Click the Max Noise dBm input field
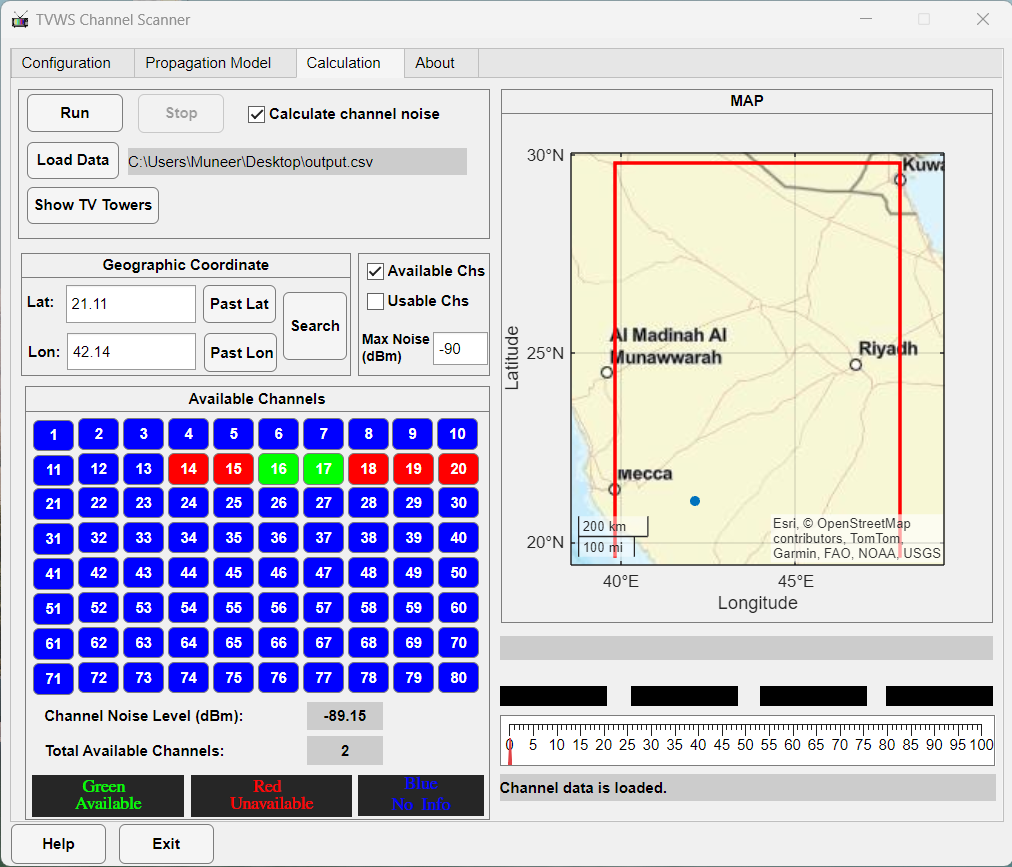The image size is (1012, 867). [x=460, y=349]
